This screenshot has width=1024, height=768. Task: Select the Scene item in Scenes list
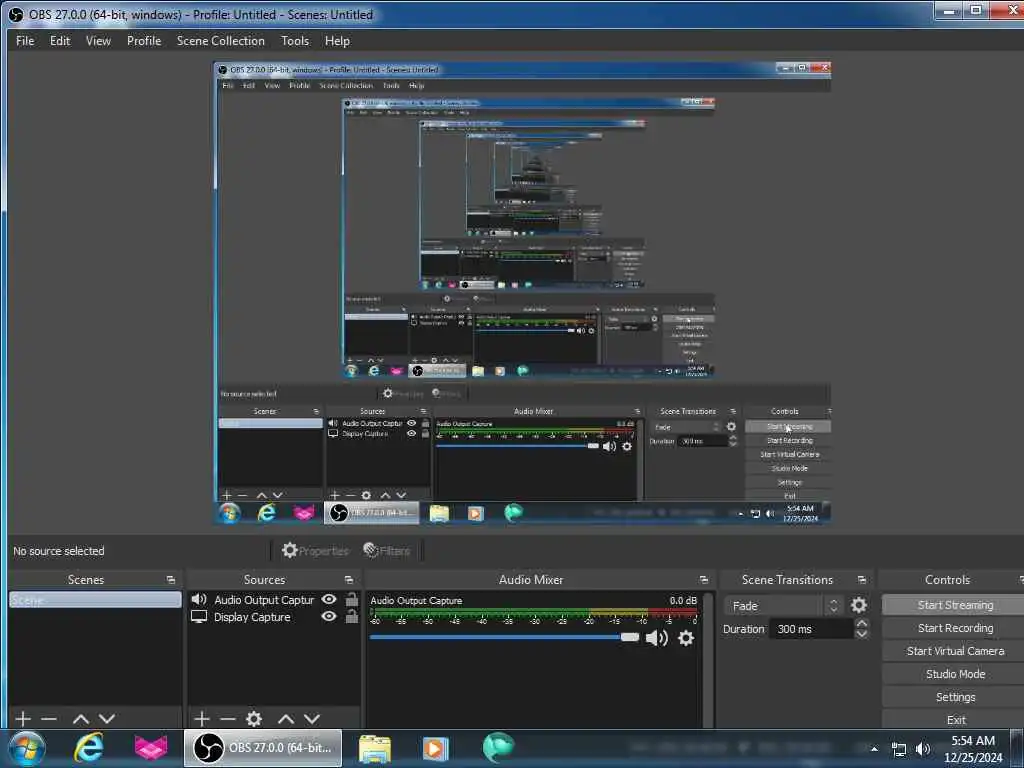pyautogui.click(x=95, y=600)
